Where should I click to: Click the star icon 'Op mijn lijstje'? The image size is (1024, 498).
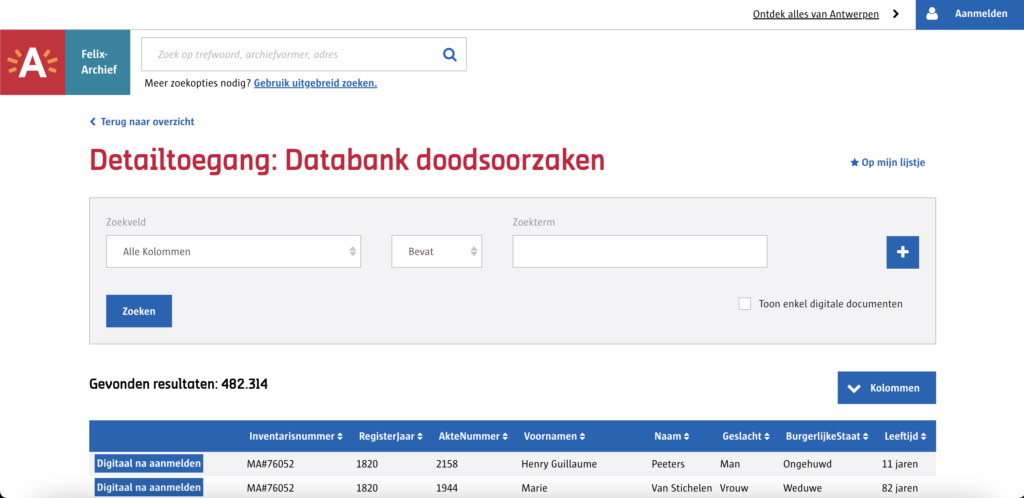(x=854, y=162)
